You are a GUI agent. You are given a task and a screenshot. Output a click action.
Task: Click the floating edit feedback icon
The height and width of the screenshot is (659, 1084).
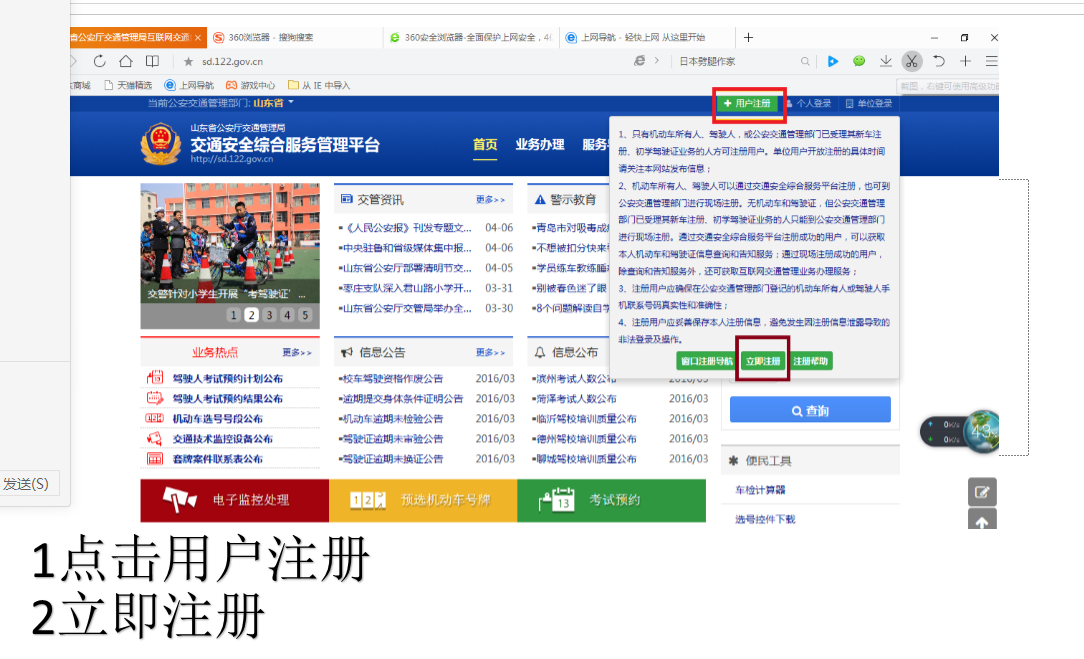(x=982, y=492)
